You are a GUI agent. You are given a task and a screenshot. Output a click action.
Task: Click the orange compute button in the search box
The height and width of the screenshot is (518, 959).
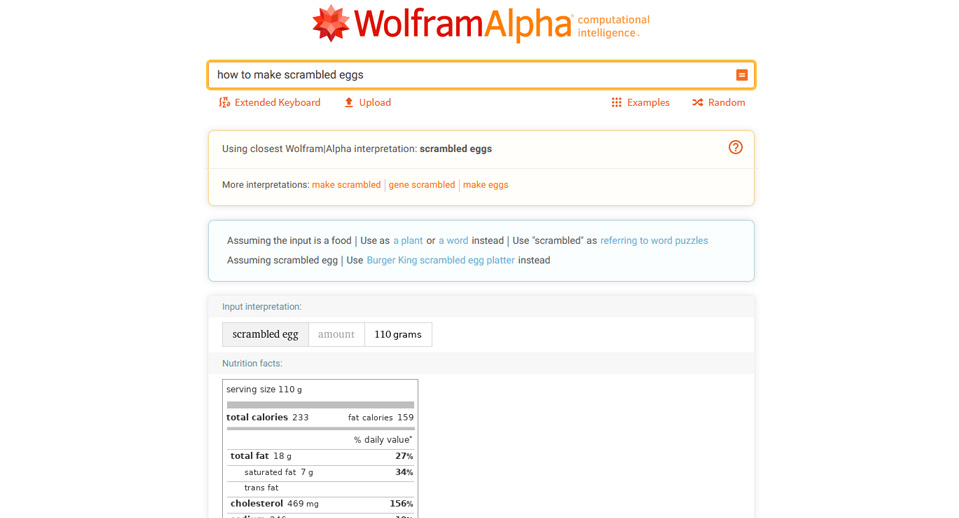tap(741, 75)
